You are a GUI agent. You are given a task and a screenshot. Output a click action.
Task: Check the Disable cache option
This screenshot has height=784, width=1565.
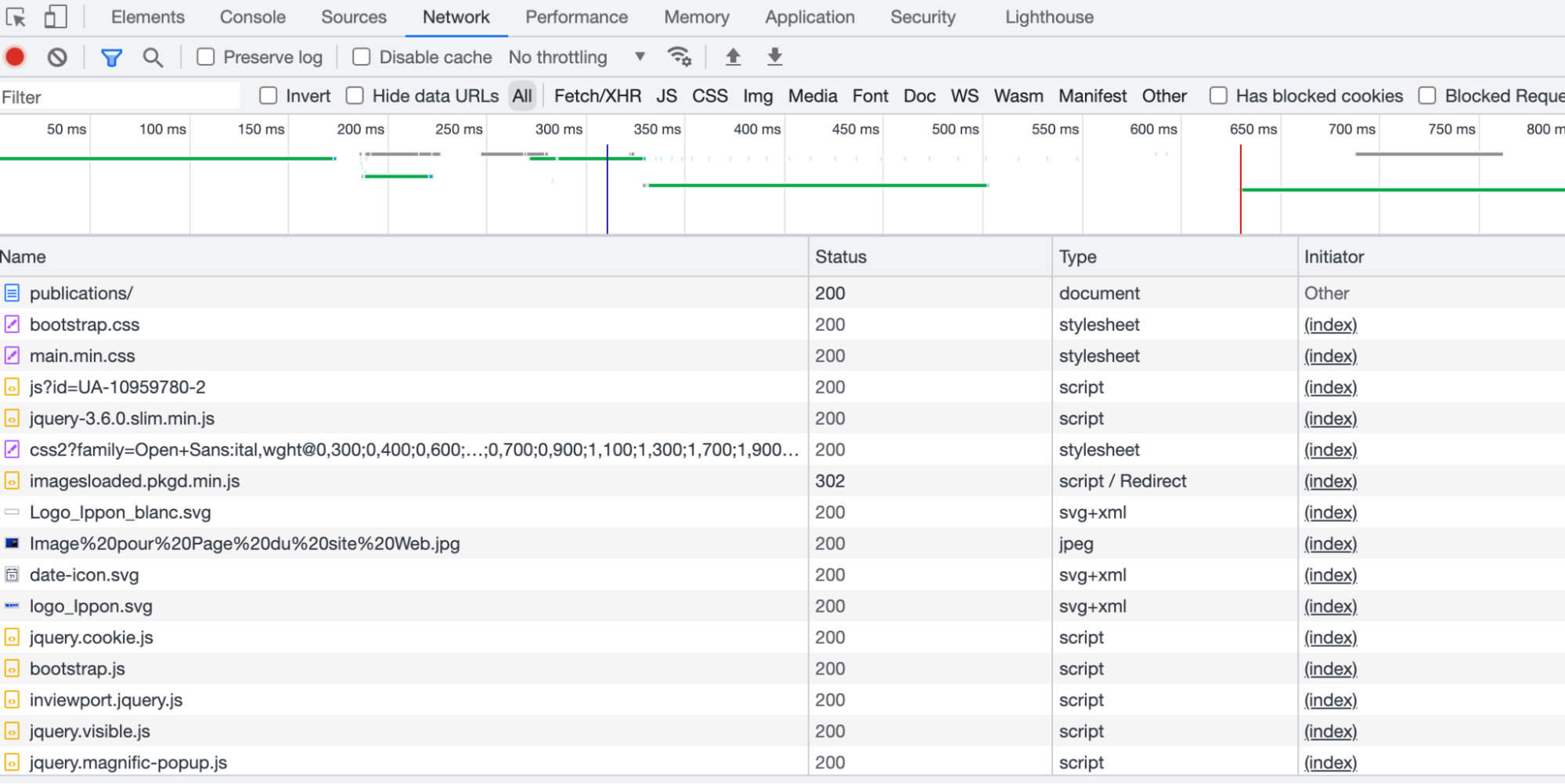pos(361,57)
